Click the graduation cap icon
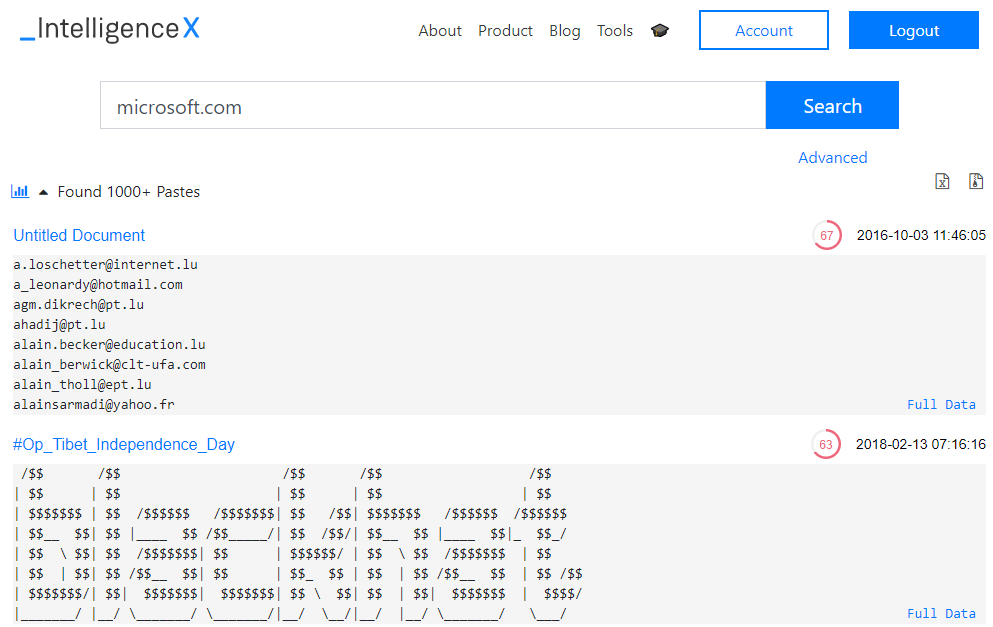 [660, 31]
